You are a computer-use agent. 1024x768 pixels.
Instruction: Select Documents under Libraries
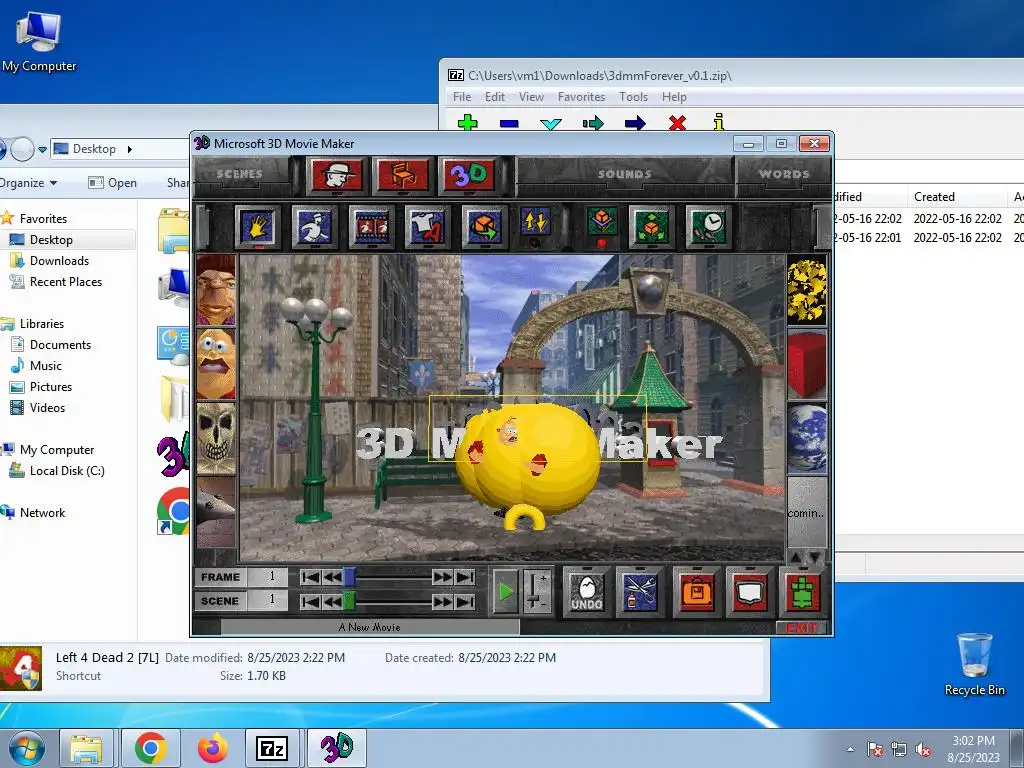pyautogui.click(x=60, y=345)
